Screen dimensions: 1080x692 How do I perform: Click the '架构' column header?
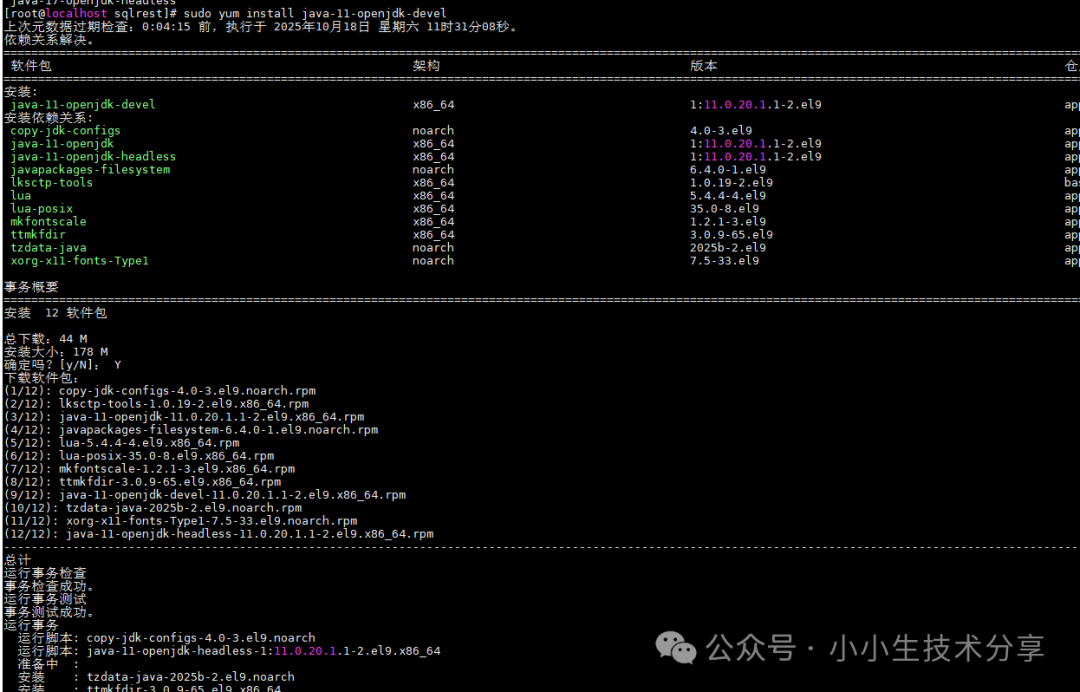(x=426, y=65)
